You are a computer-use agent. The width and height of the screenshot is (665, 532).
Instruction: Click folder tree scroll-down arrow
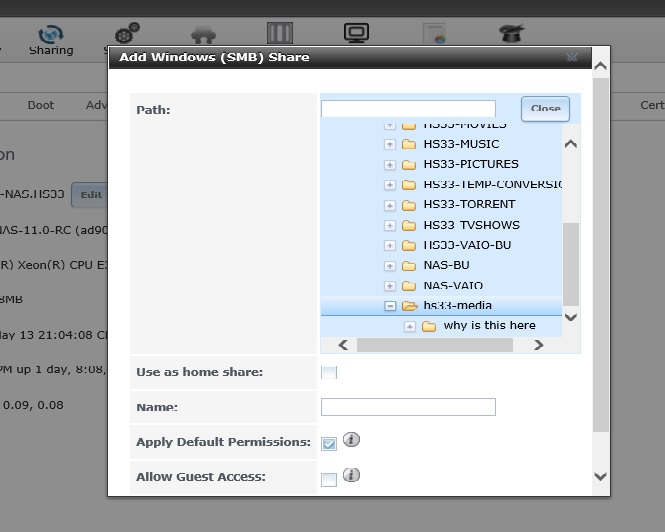pos(571,317)
